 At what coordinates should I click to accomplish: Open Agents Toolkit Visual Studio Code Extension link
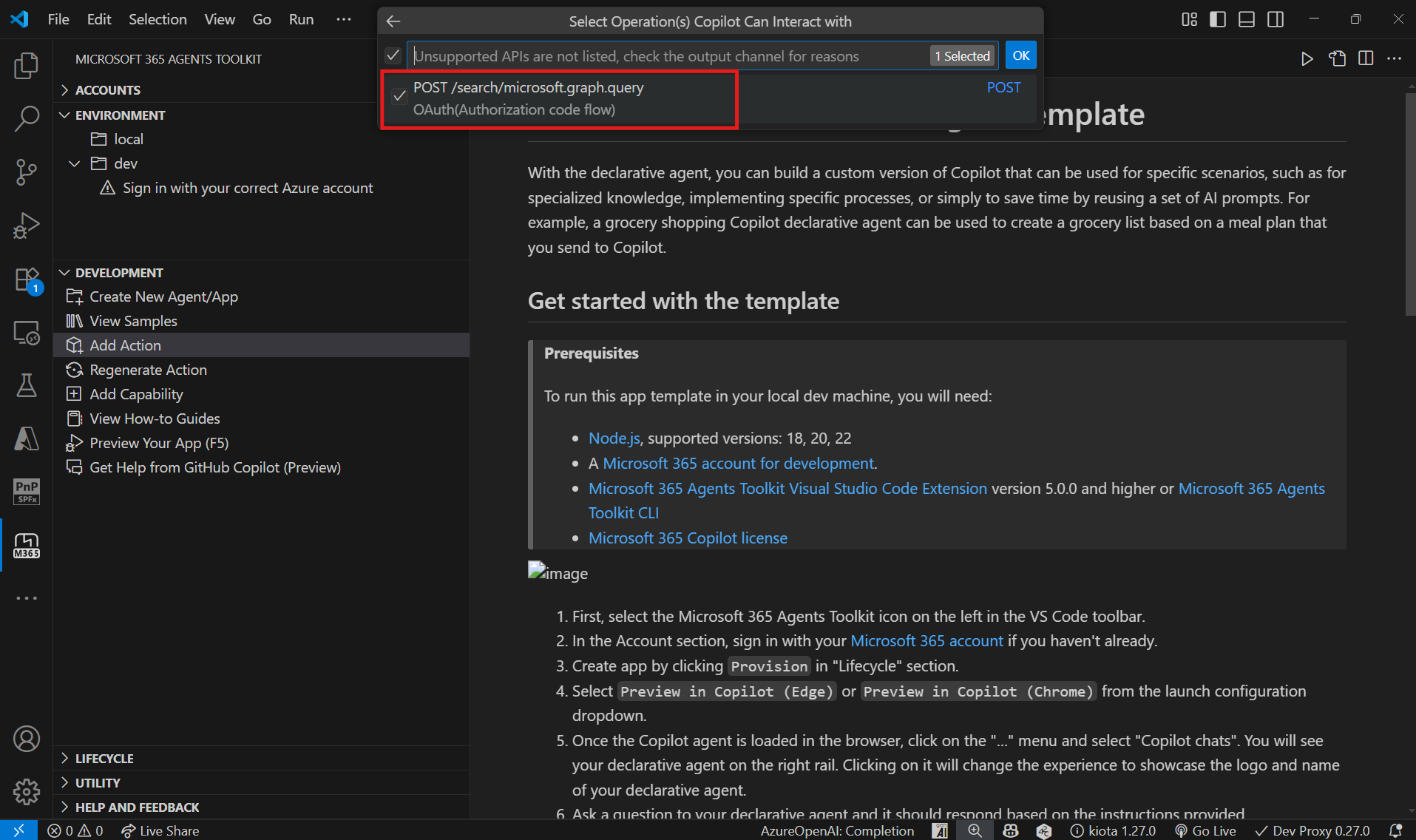click(787, 488)
